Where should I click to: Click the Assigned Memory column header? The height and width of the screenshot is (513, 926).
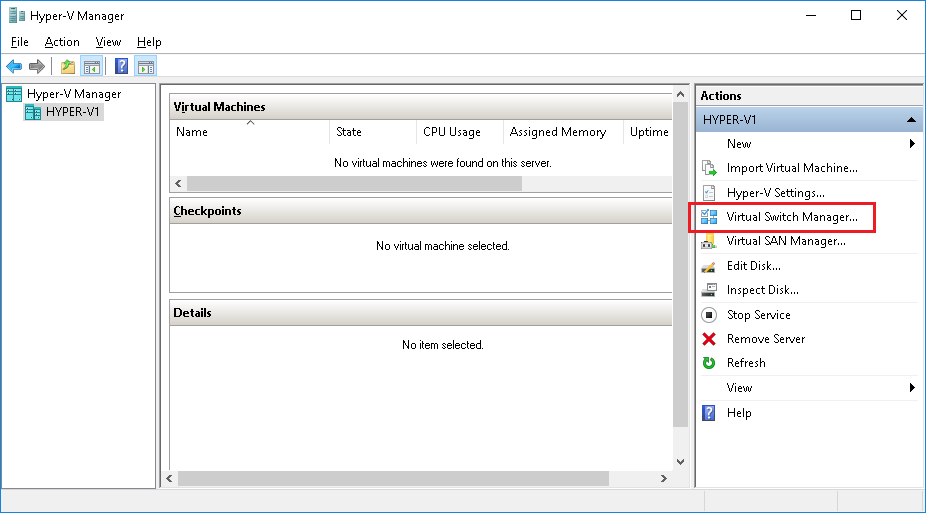pos(563,132)
